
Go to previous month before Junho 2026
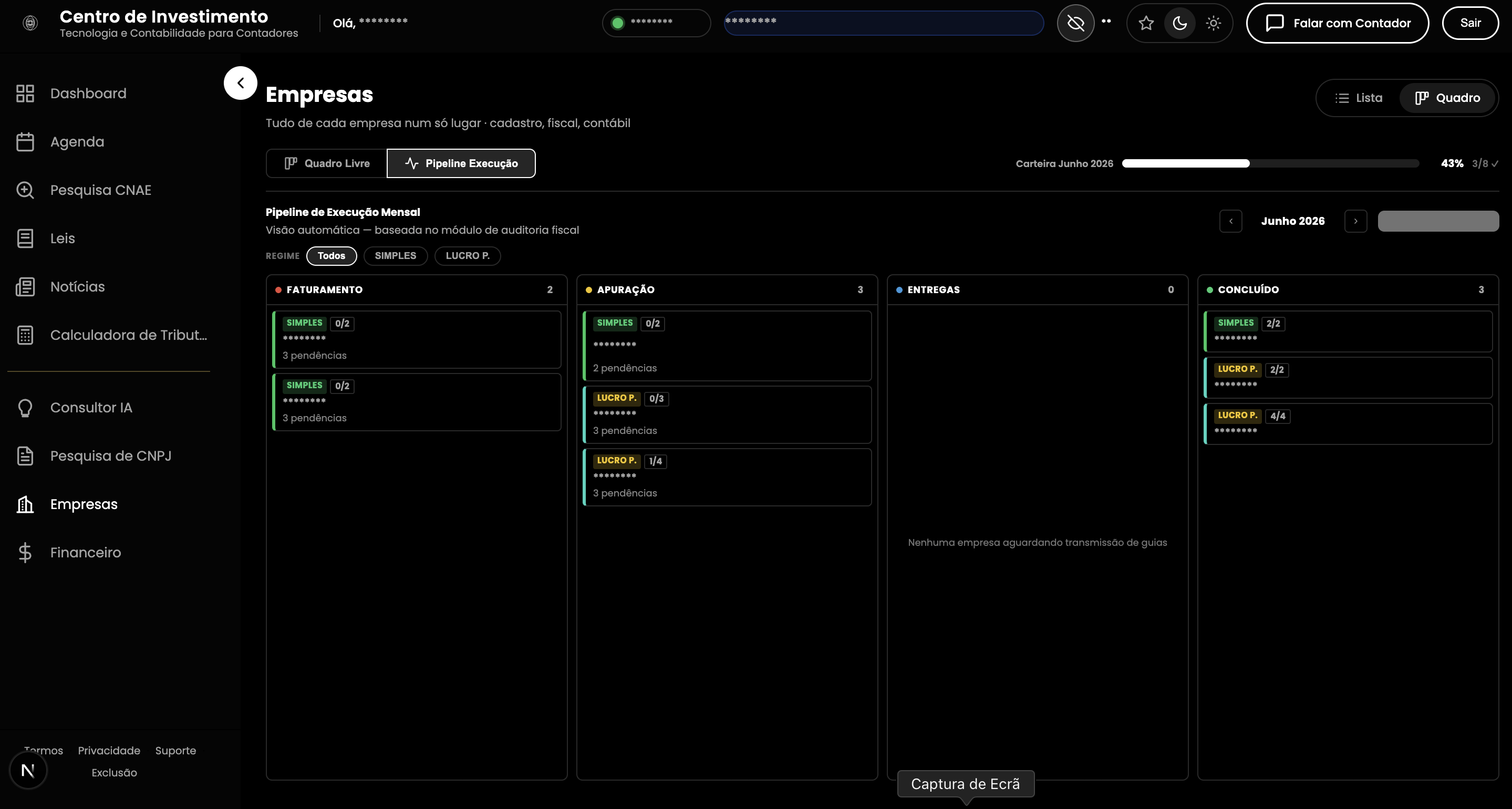tap(1230, 221)
